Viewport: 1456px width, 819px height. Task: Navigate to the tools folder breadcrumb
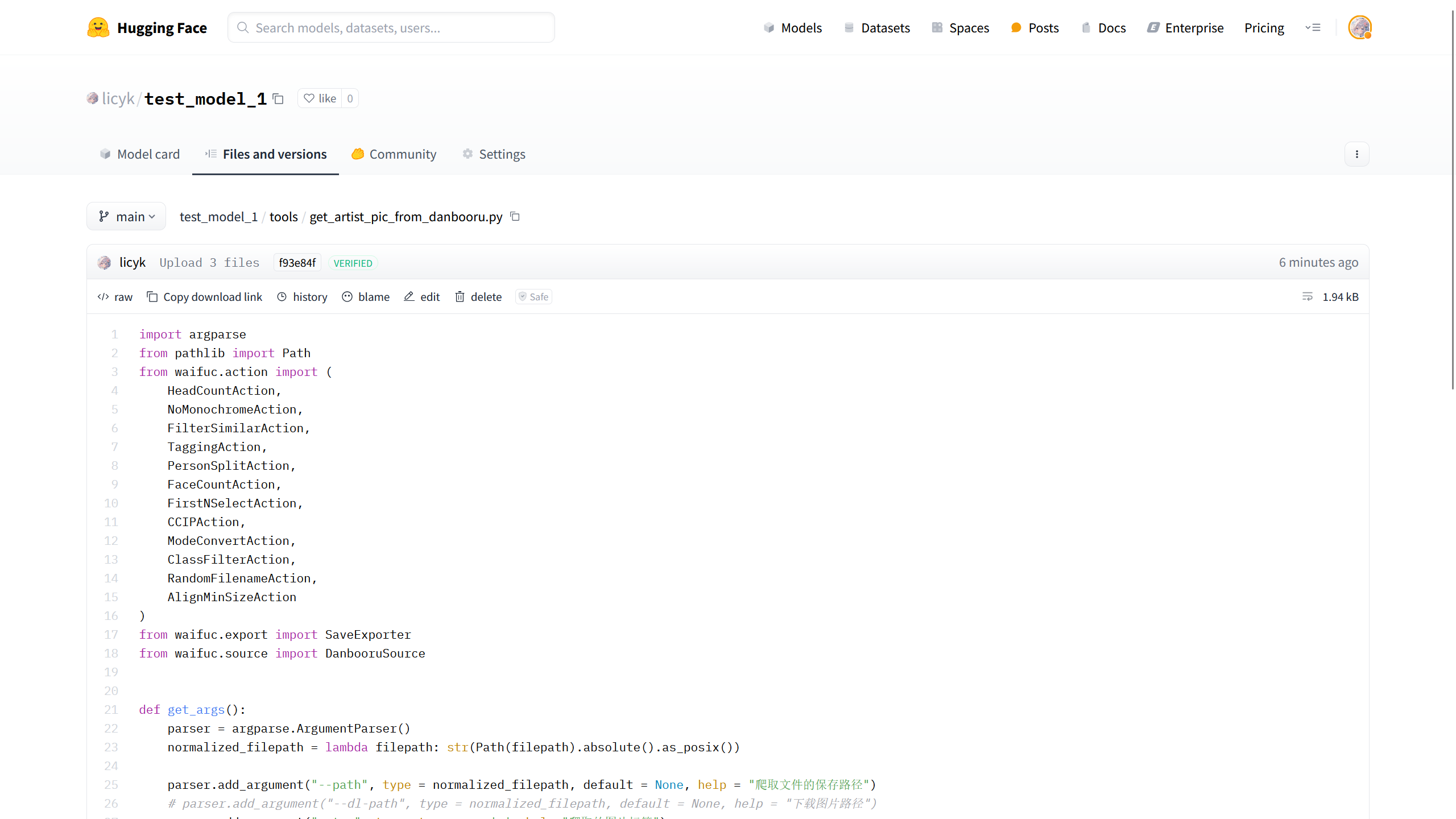tap(283, 217)
